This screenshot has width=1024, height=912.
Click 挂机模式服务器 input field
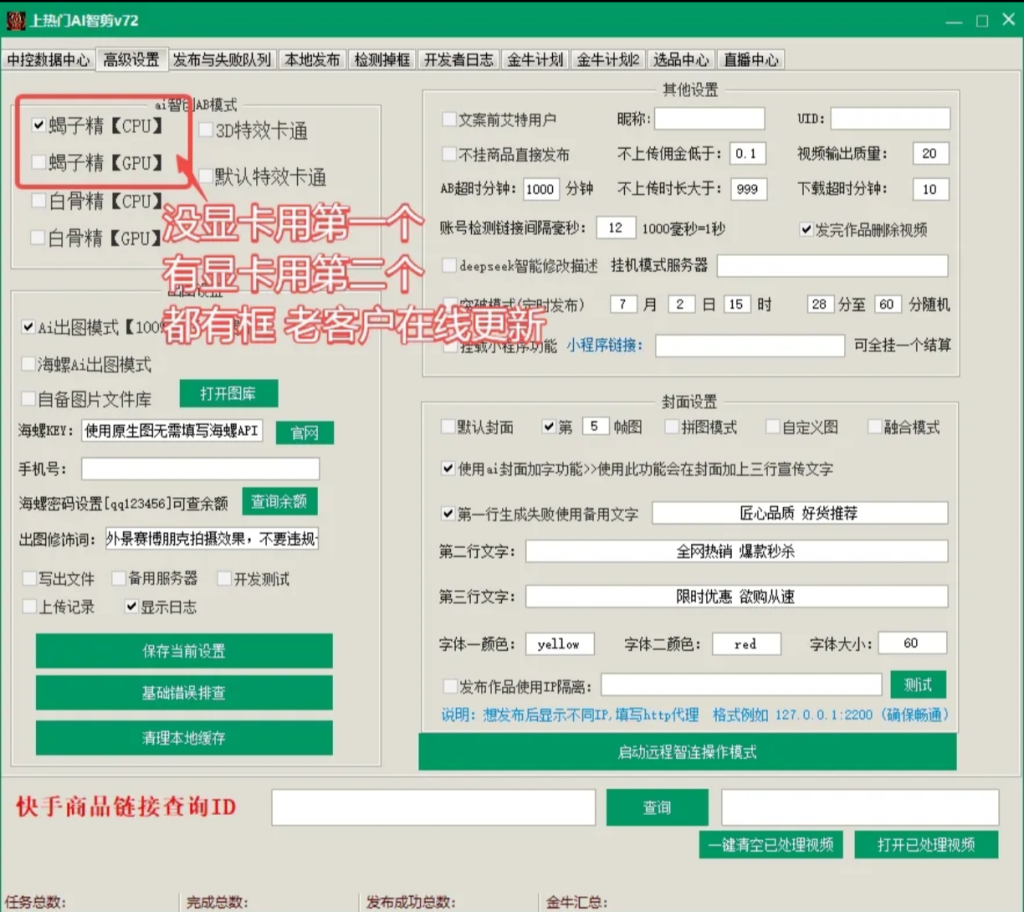tap(833, 265)
